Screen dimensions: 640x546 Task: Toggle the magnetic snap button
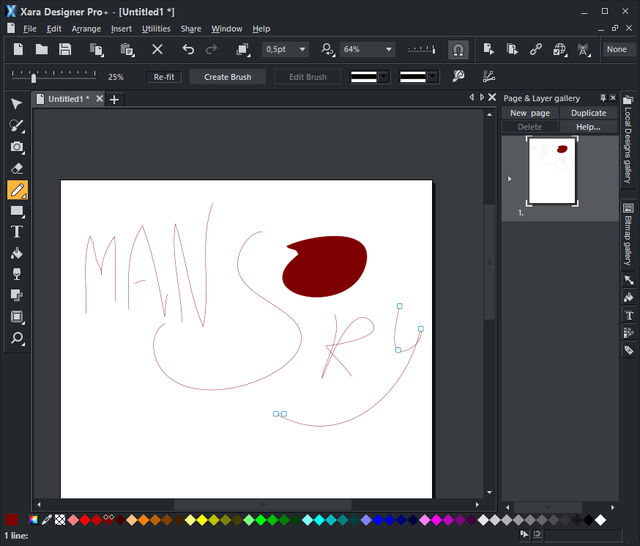tap(457, 49)
